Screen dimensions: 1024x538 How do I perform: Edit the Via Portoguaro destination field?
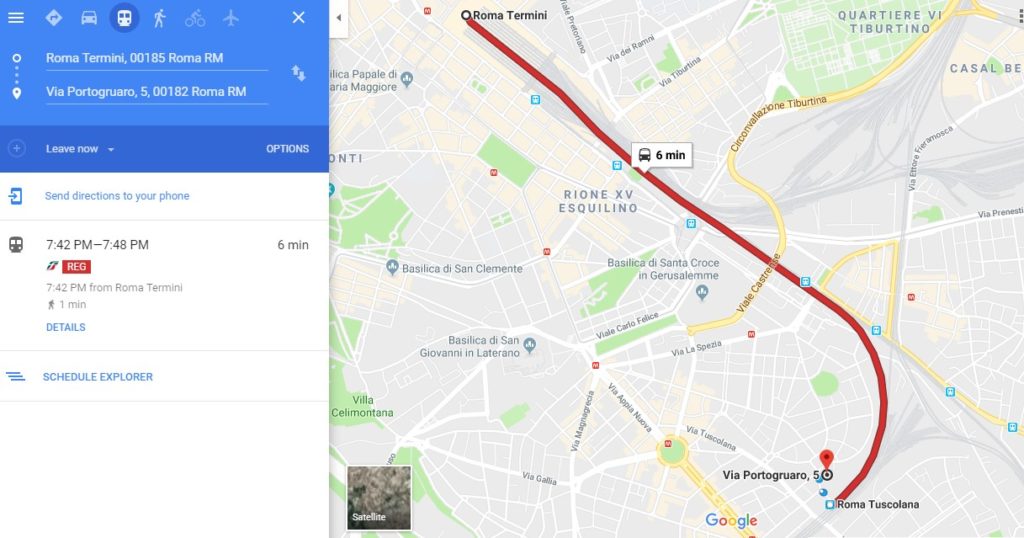point(157,92)
